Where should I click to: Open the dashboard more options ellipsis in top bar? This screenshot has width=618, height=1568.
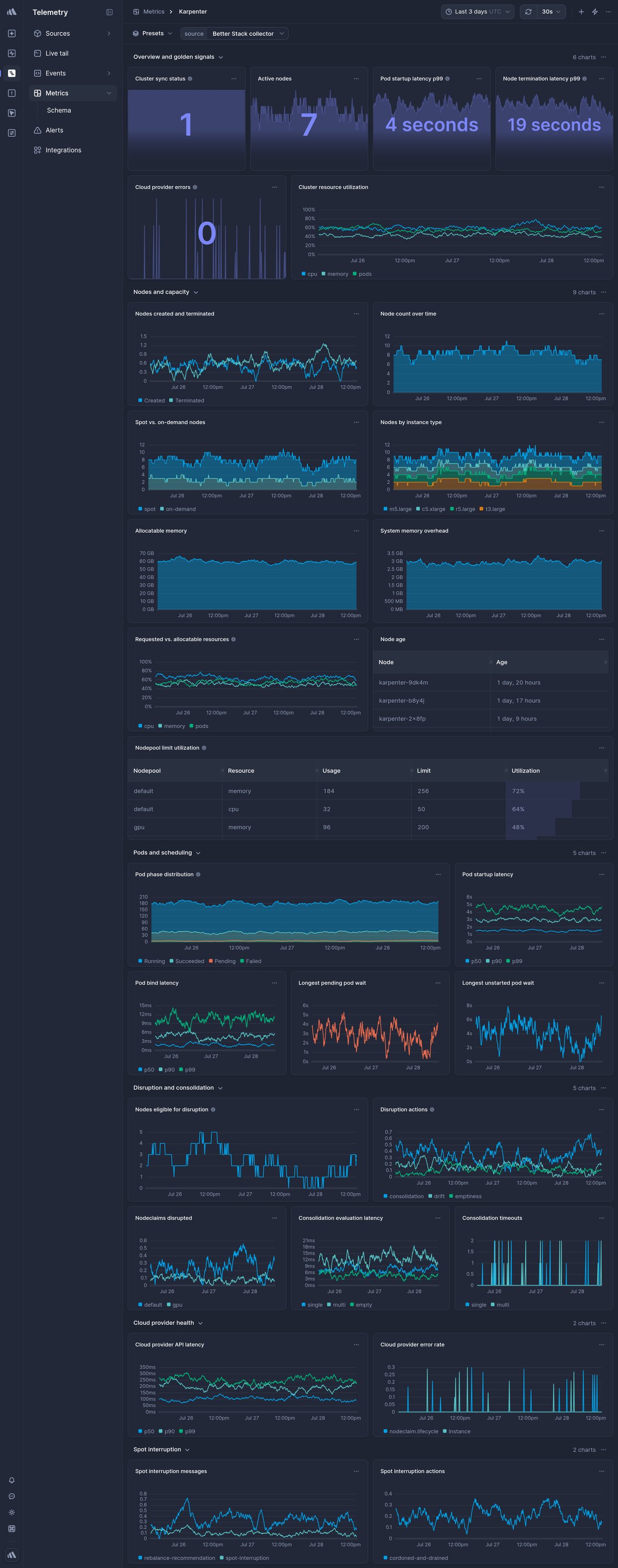pyautogui.click(x=608, y=12)
